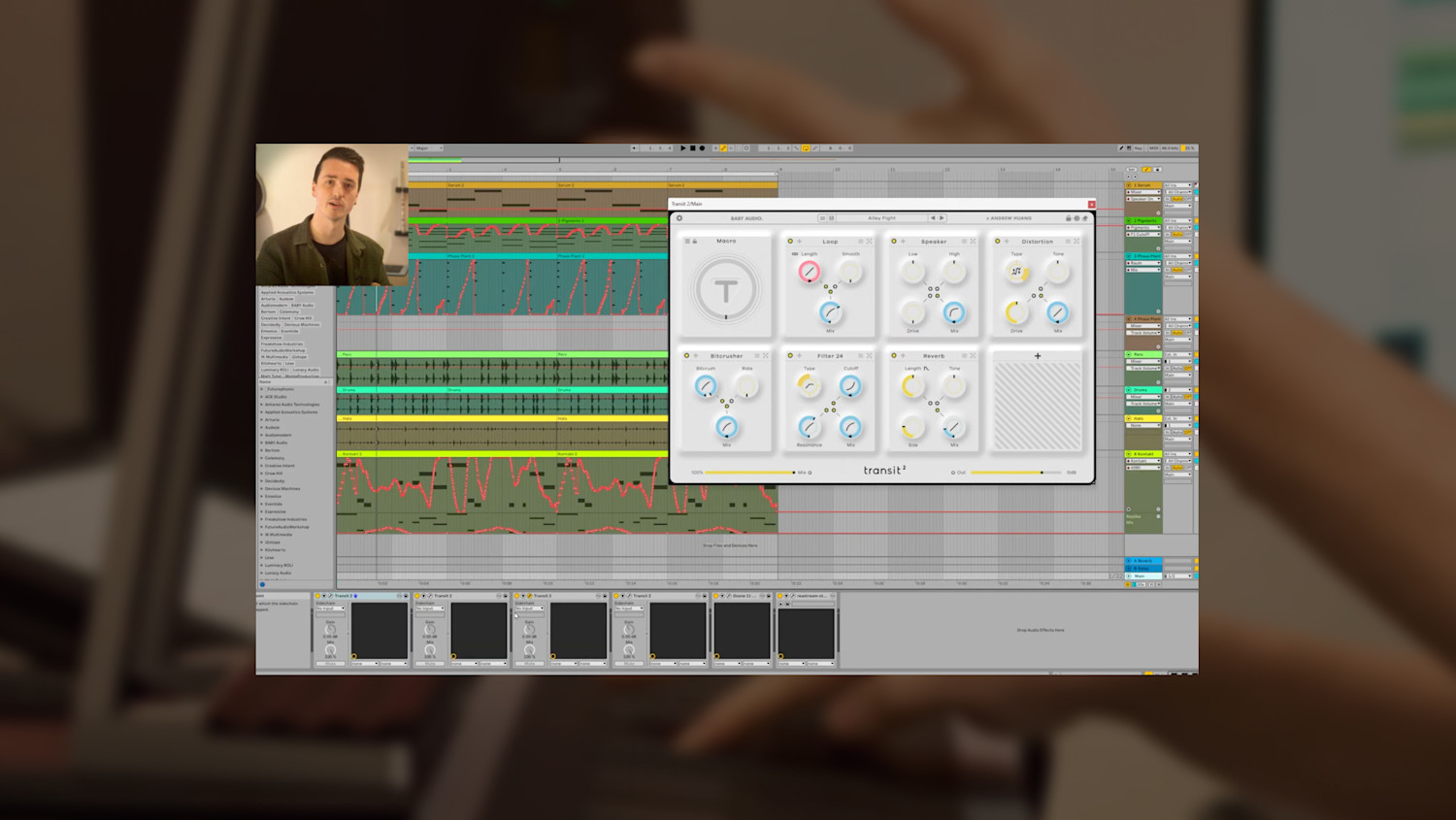This screenshot has width=1456, height=820.
Task: Click the lock icon in Transit 2 header
Action: tap(1069, 218)
